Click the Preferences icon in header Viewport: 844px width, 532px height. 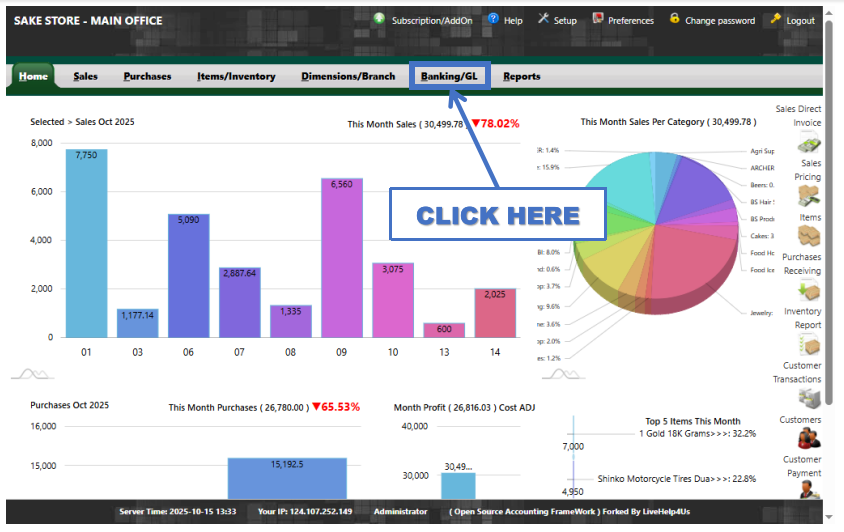click(x=598, y=19)
